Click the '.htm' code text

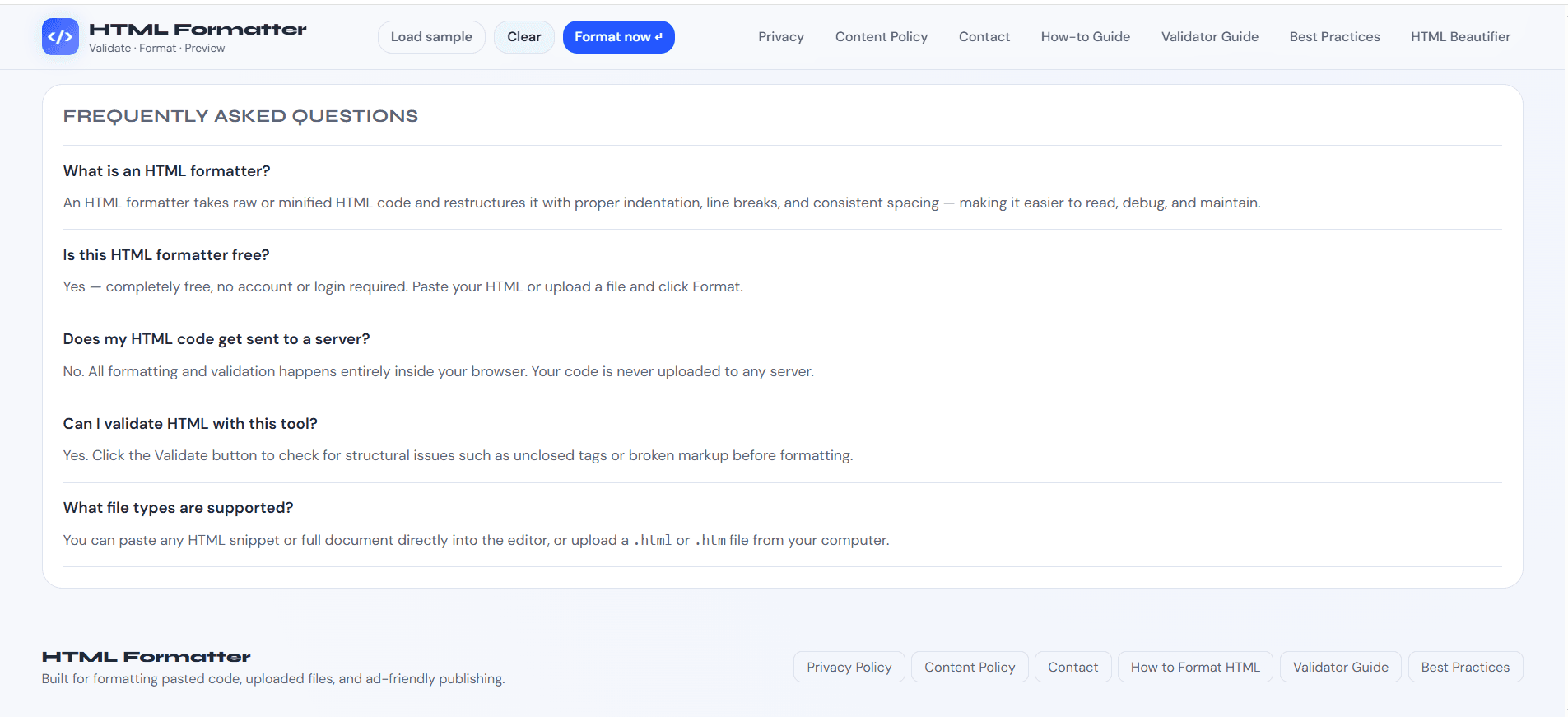[x=710, y=540]
